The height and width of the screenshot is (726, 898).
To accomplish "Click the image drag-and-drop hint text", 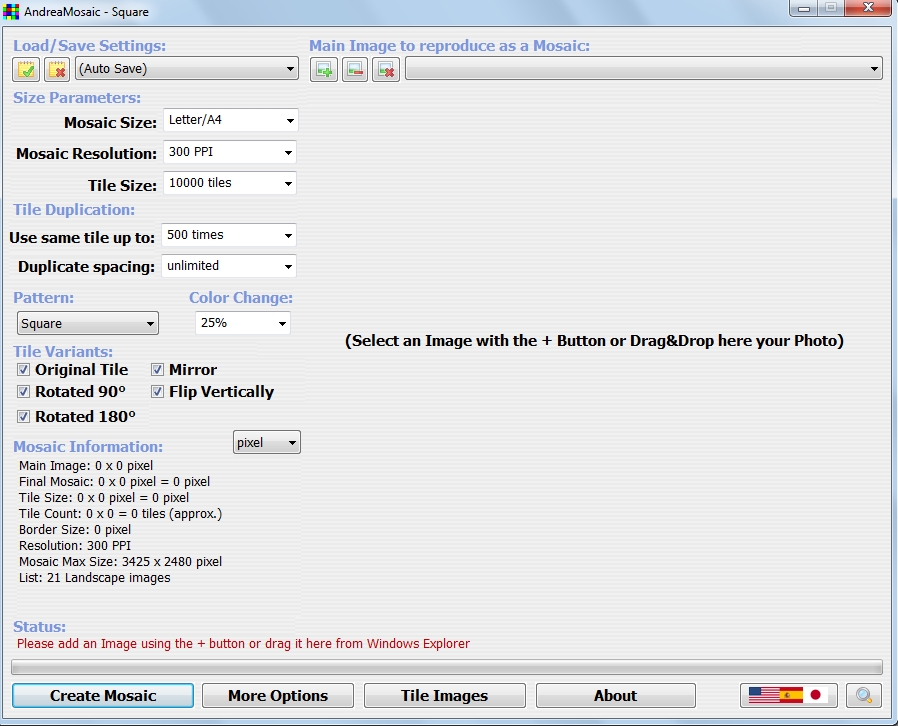I will (594, 341).
